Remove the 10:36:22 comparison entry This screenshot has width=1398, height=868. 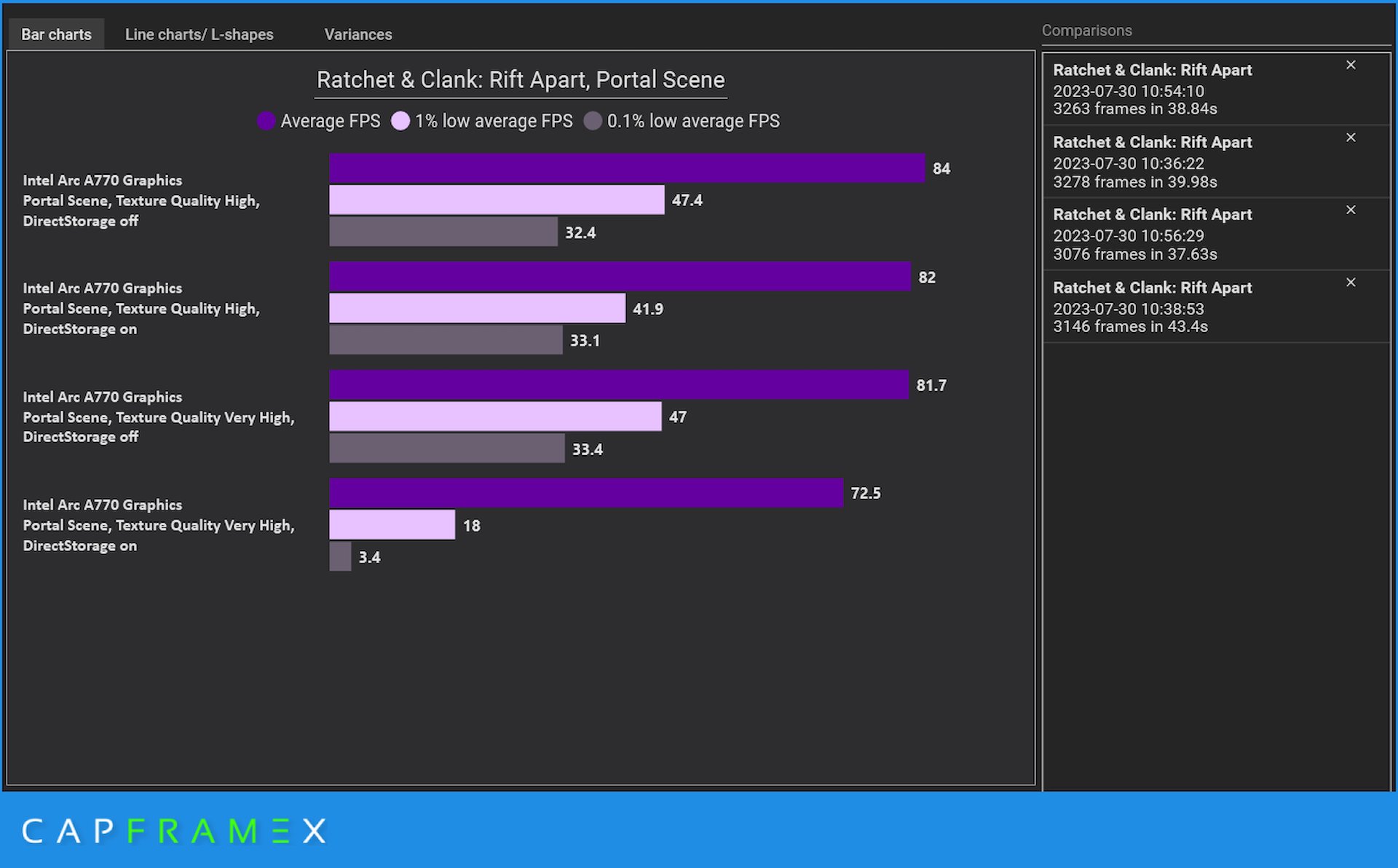click(x=1351, y=137)
